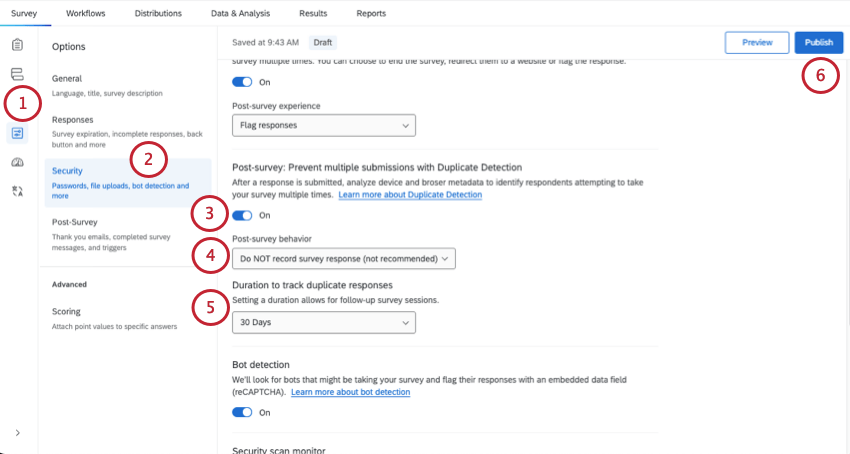Open the Post-survey behavior dropdown
Viewport: 850px width, 454px height.
coord(344,259)
